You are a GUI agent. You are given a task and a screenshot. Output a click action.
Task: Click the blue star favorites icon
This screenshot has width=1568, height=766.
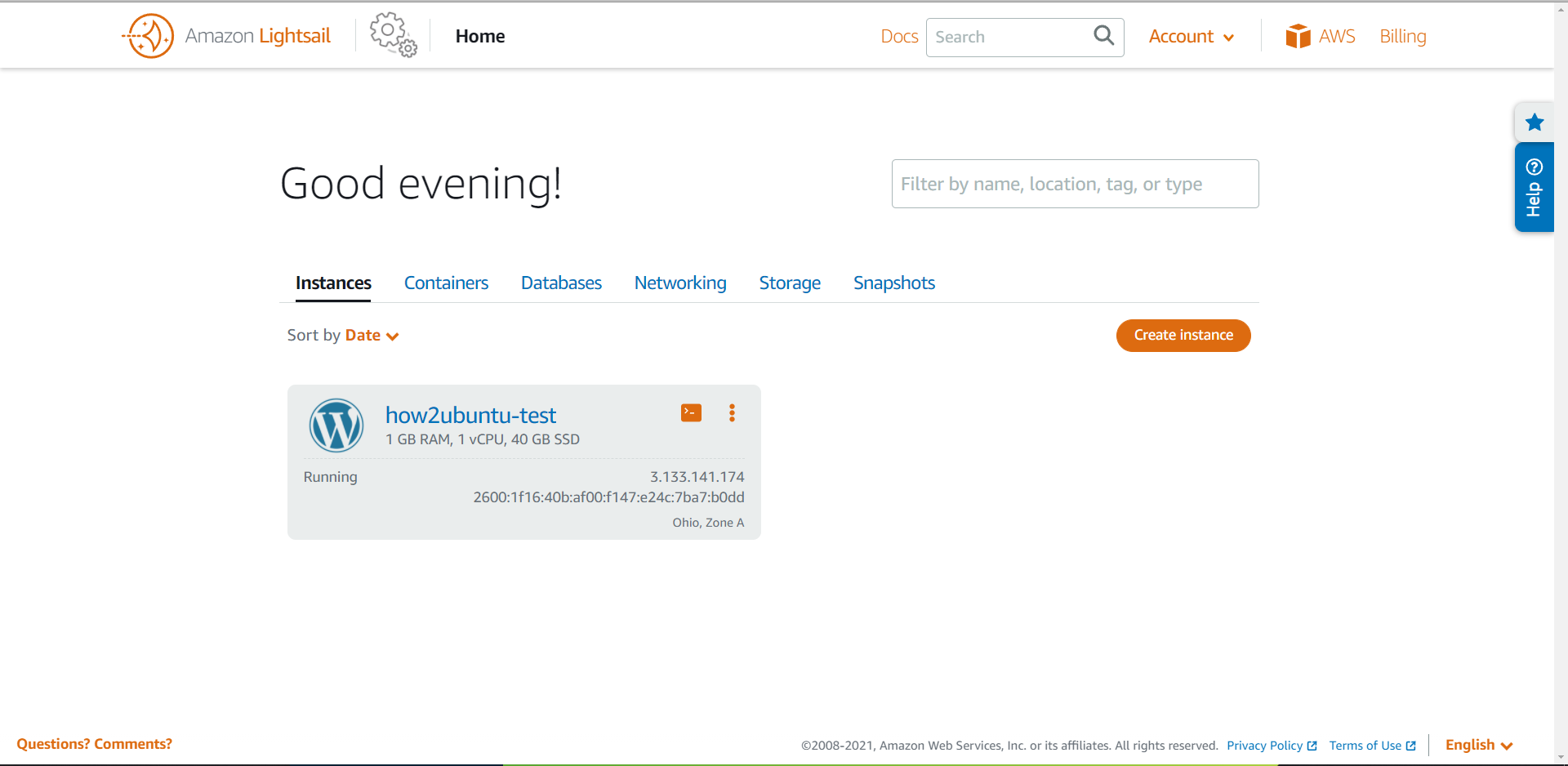click(1535, 122)
